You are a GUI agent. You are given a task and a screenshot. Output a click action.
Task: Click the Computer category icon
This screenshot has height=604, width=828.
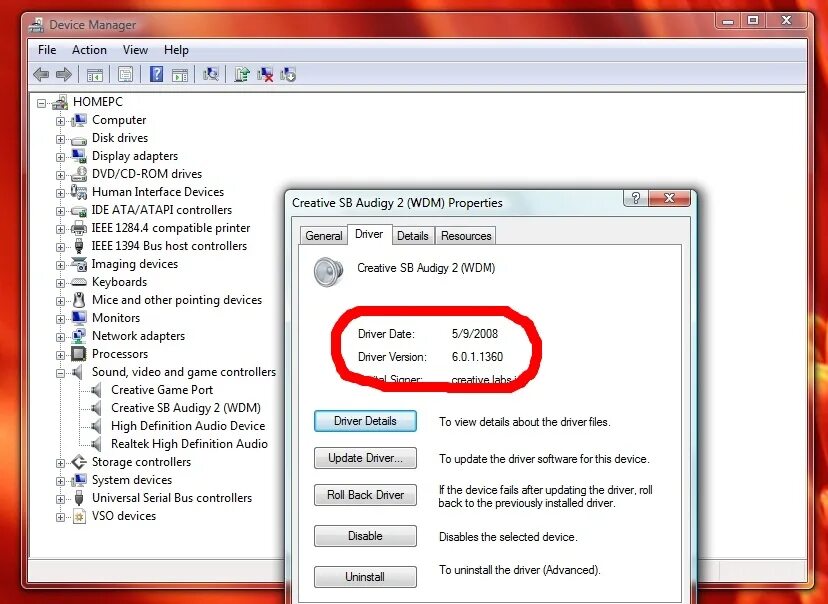tap(79, 120)
